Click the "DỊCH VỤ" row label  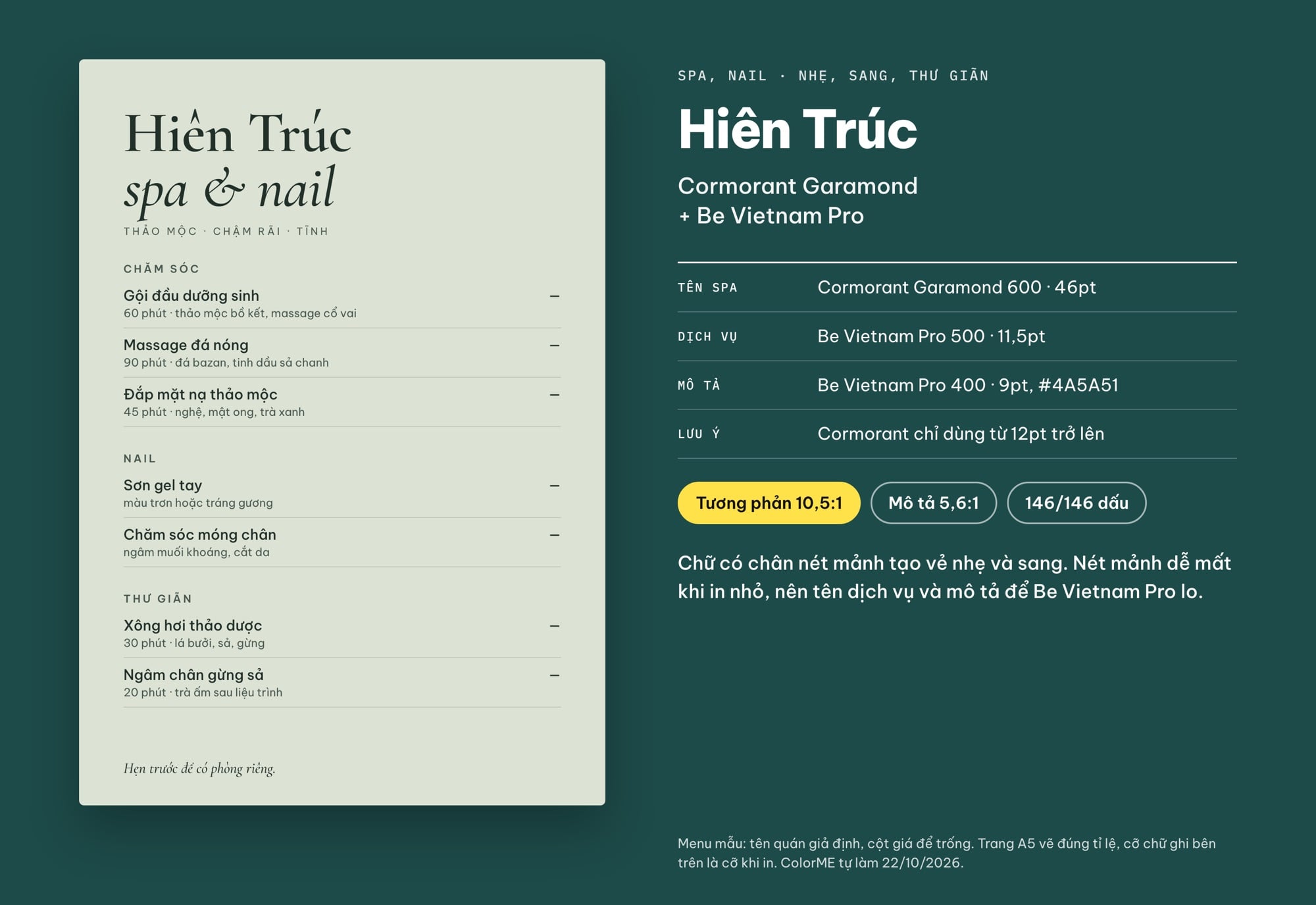coord(707,336)
